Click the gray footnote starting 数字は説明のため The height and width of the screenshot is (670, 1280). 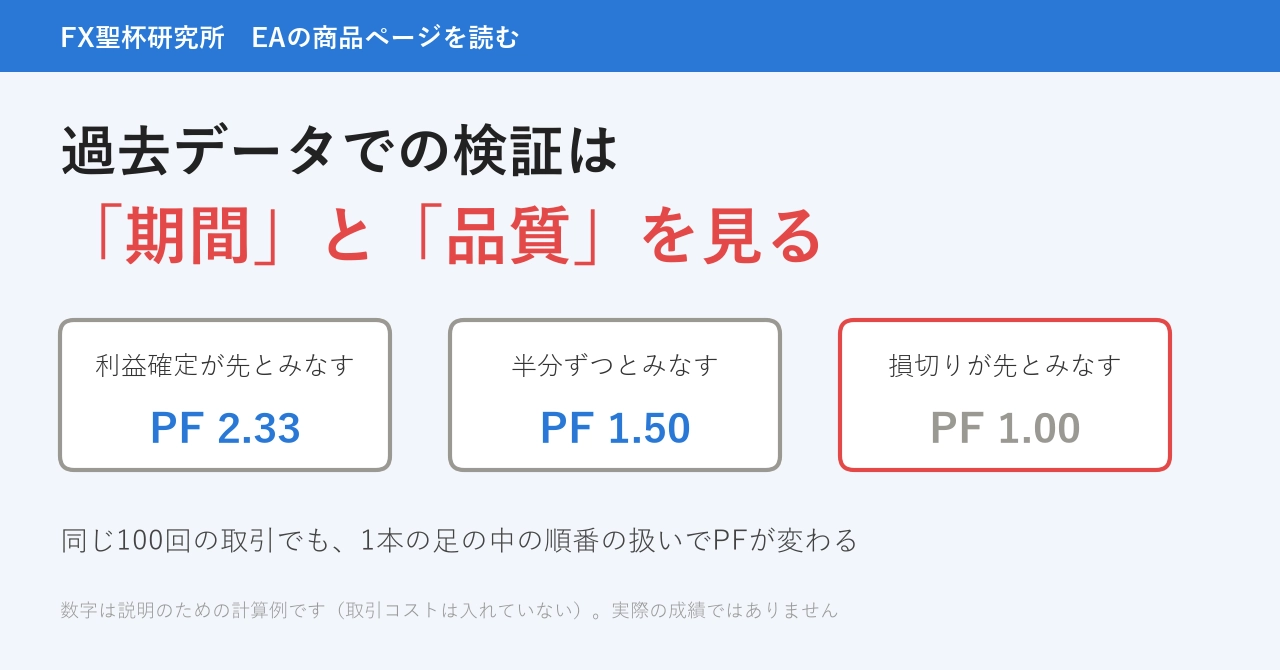449,610
